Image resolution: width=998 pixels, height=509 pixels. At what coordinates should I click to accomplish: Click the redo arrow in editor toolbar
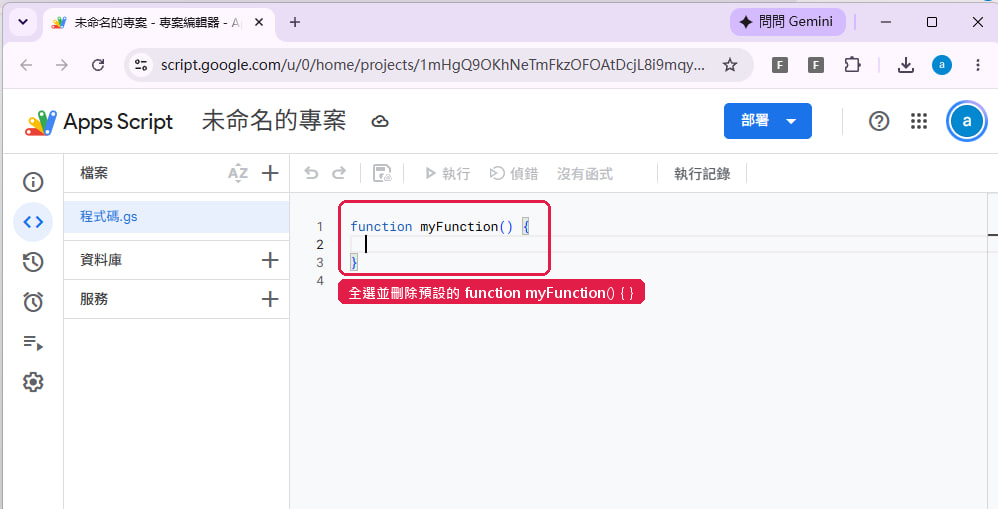tap(339, 173)
